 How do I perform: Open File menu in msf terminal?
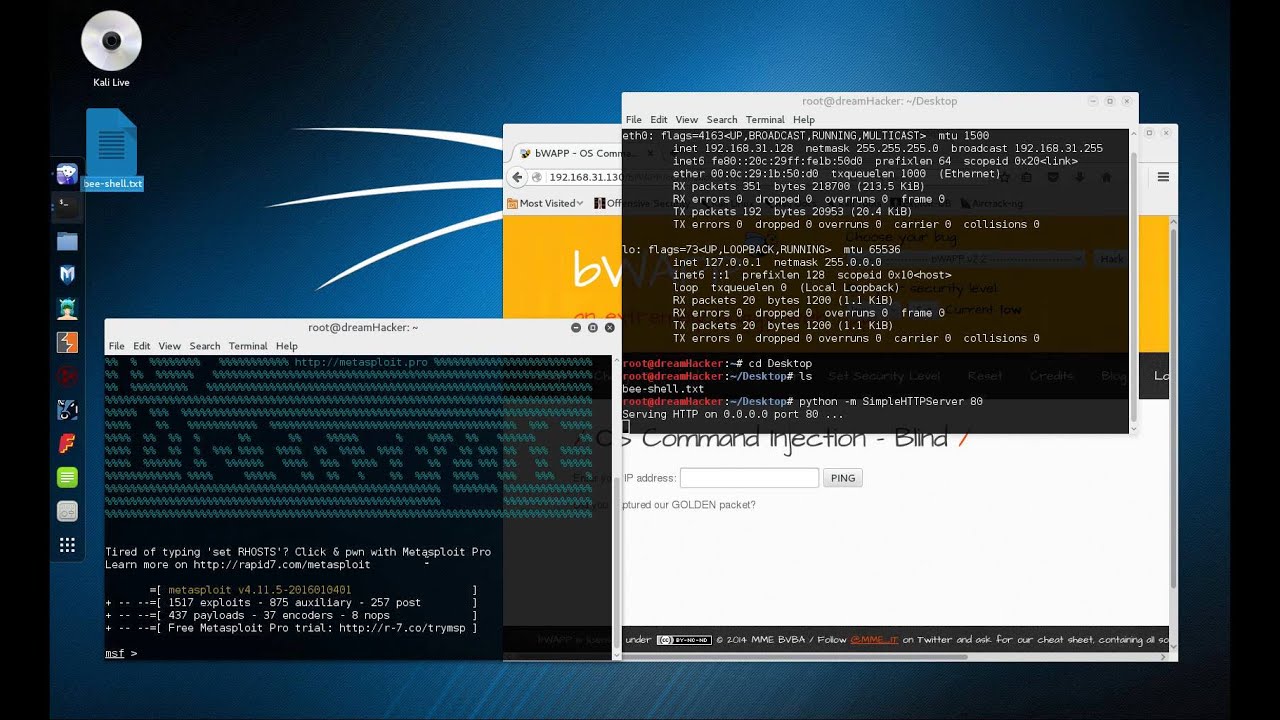[117, 346]
